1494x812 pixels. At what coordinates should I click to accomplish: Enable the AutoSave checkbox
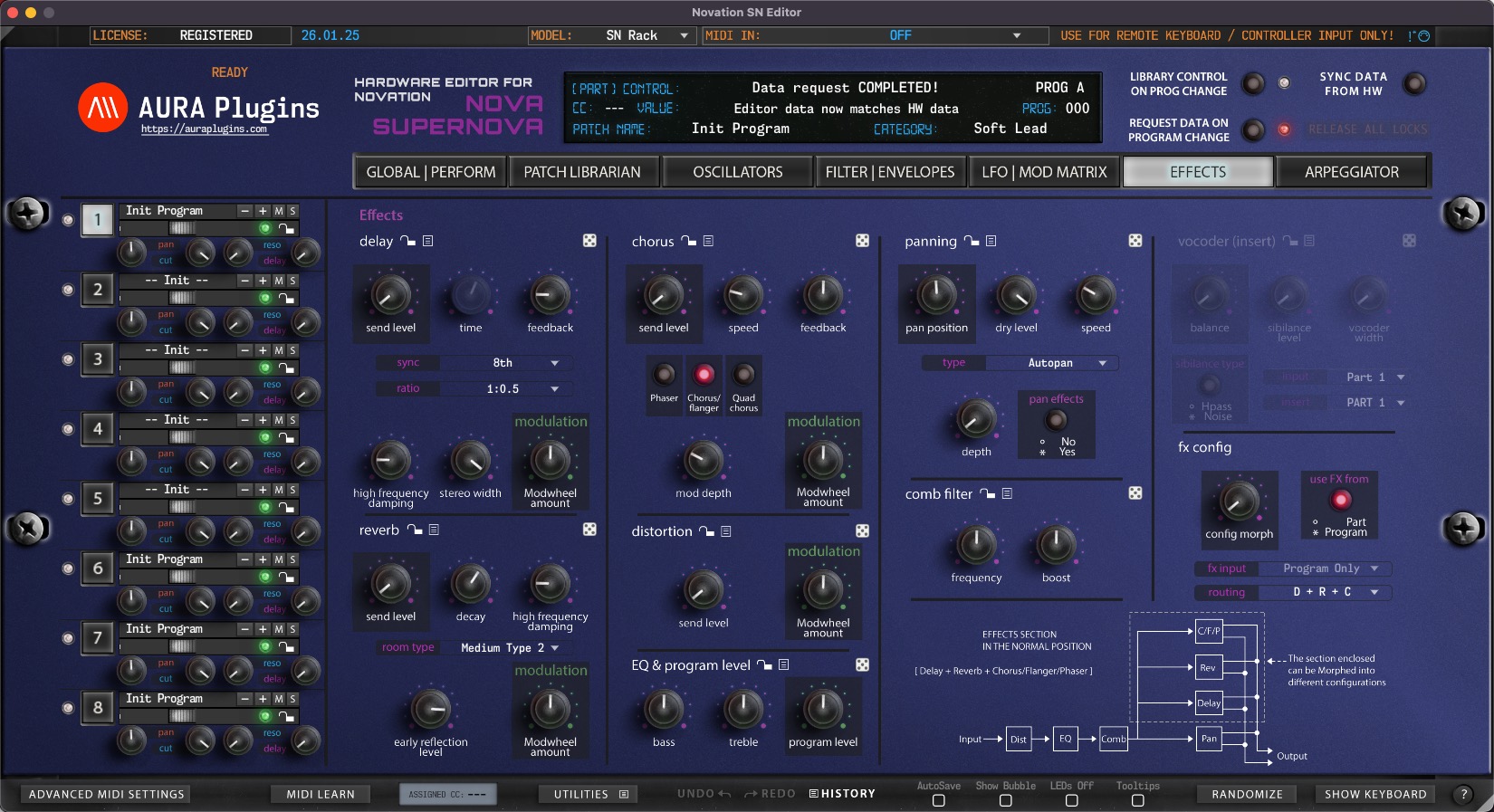[x=938, y=800]
